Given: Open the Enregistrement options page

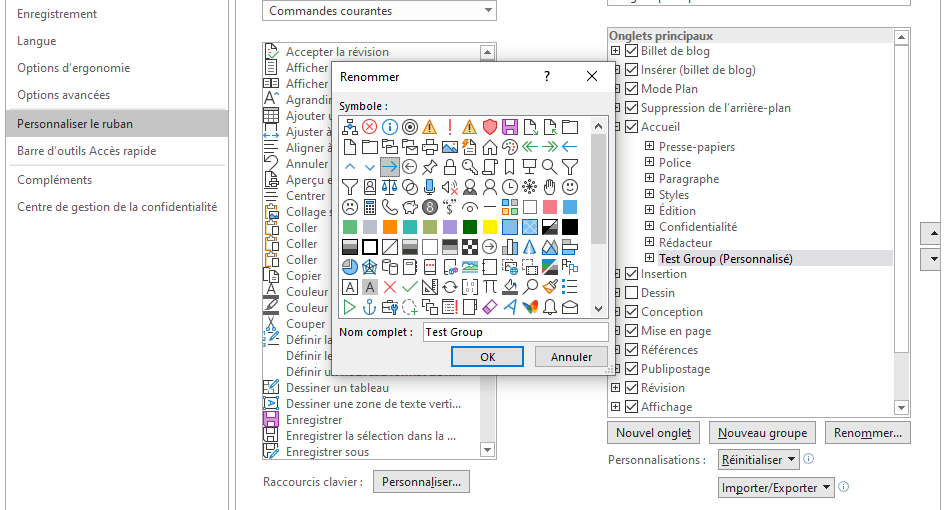Looking at the screenshot, I should click(57, 14).
